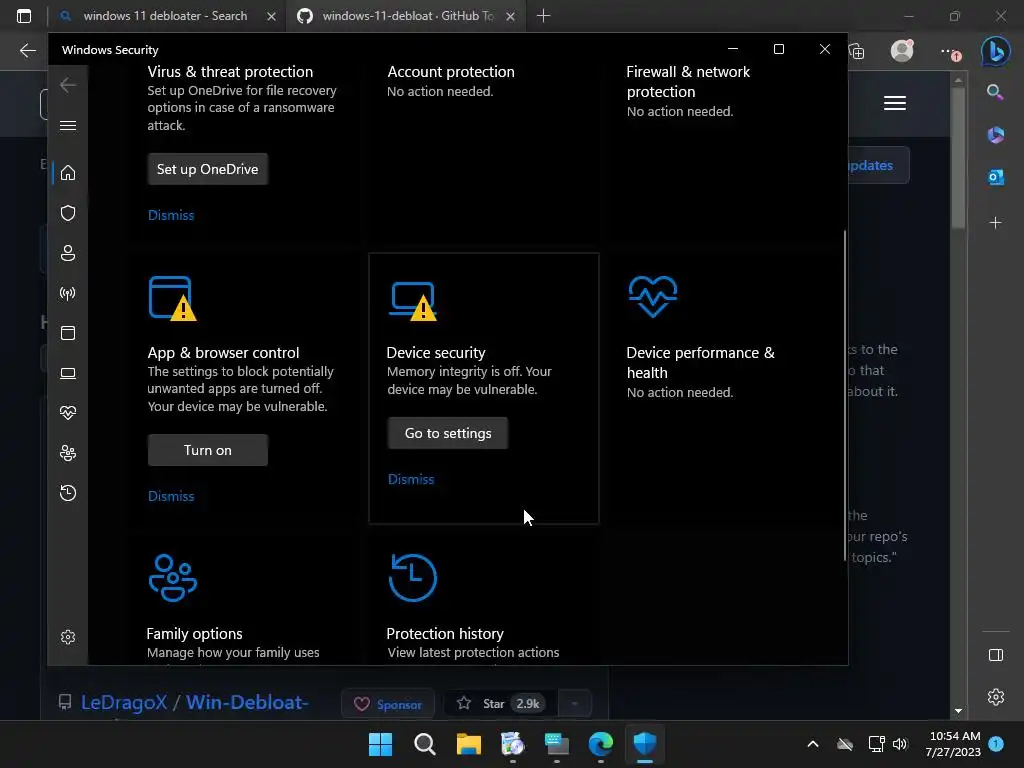The width and height of the screenshot is (1024, 768).
Task: Click the browser scrollbar down arrow
Action: tap(958, 711)
